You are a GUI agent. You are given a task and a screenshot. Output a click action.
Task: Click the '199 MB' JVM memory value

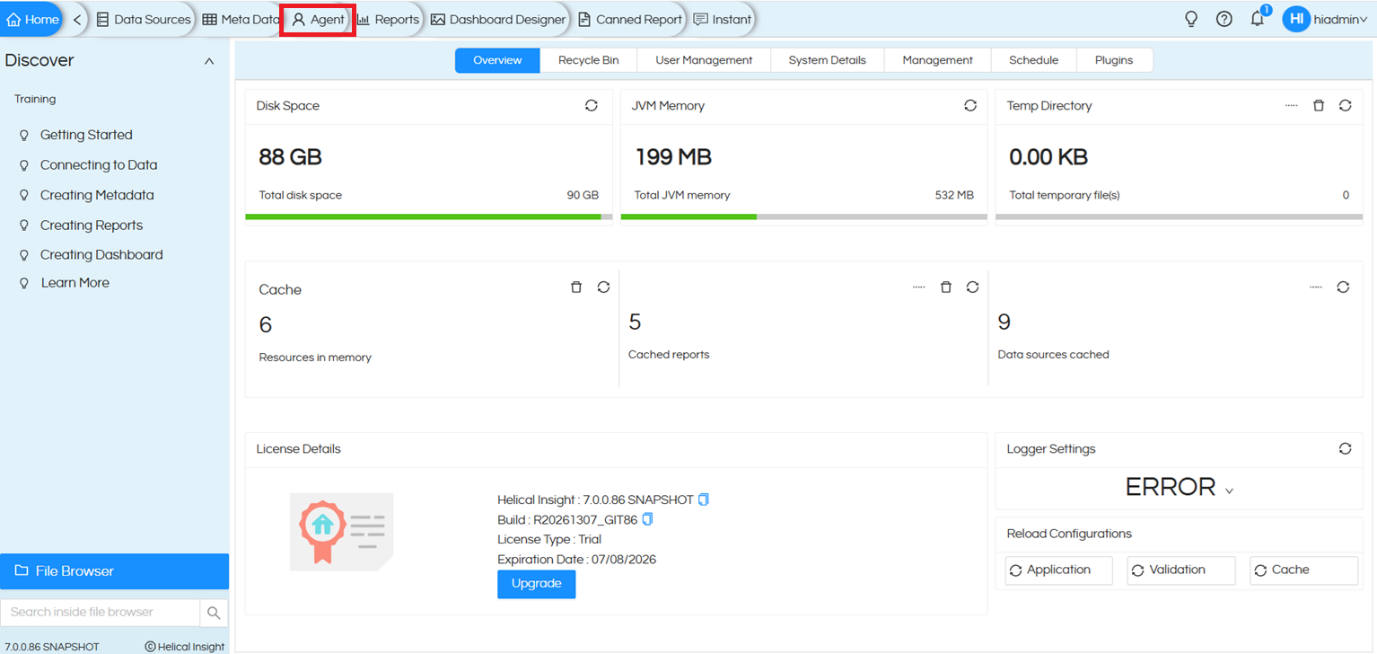coord(673,157)
